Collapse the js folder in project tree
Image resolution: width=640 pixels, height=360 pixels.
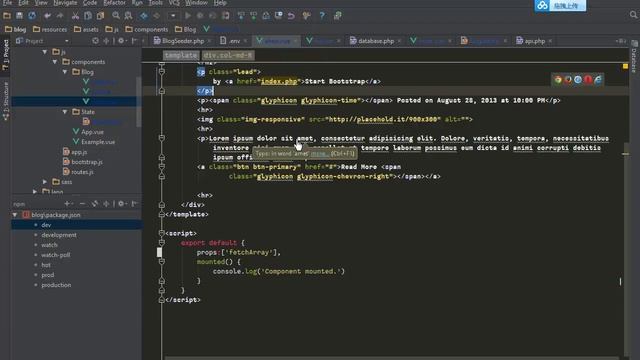(45, 52)
